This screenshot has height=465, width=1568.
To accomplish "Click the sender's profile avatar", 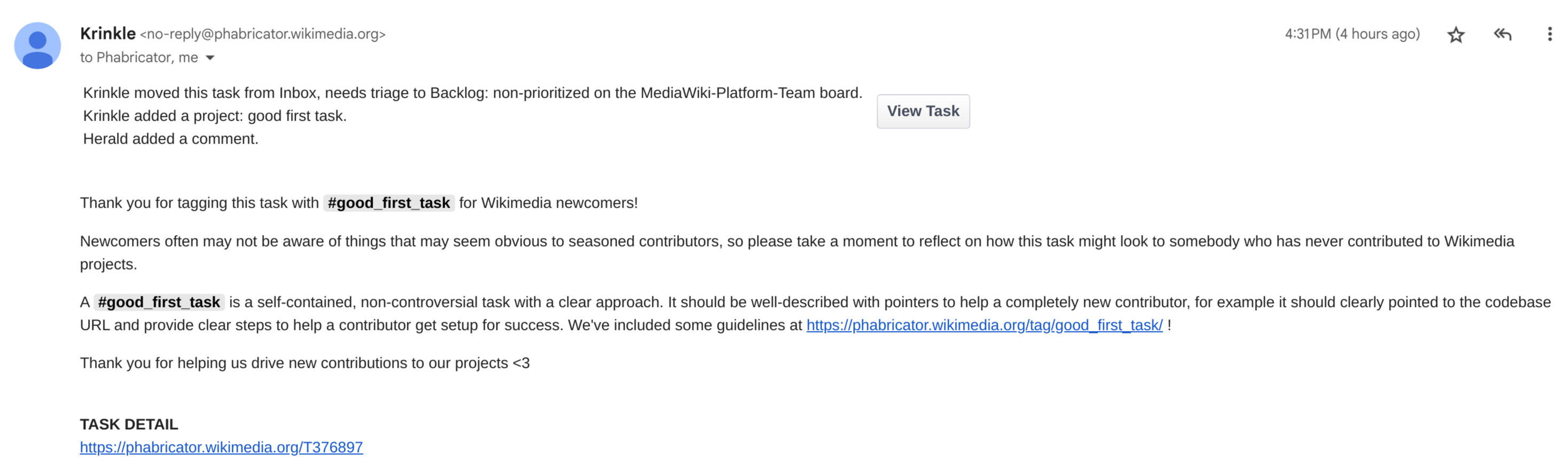I will pos(38,46).
